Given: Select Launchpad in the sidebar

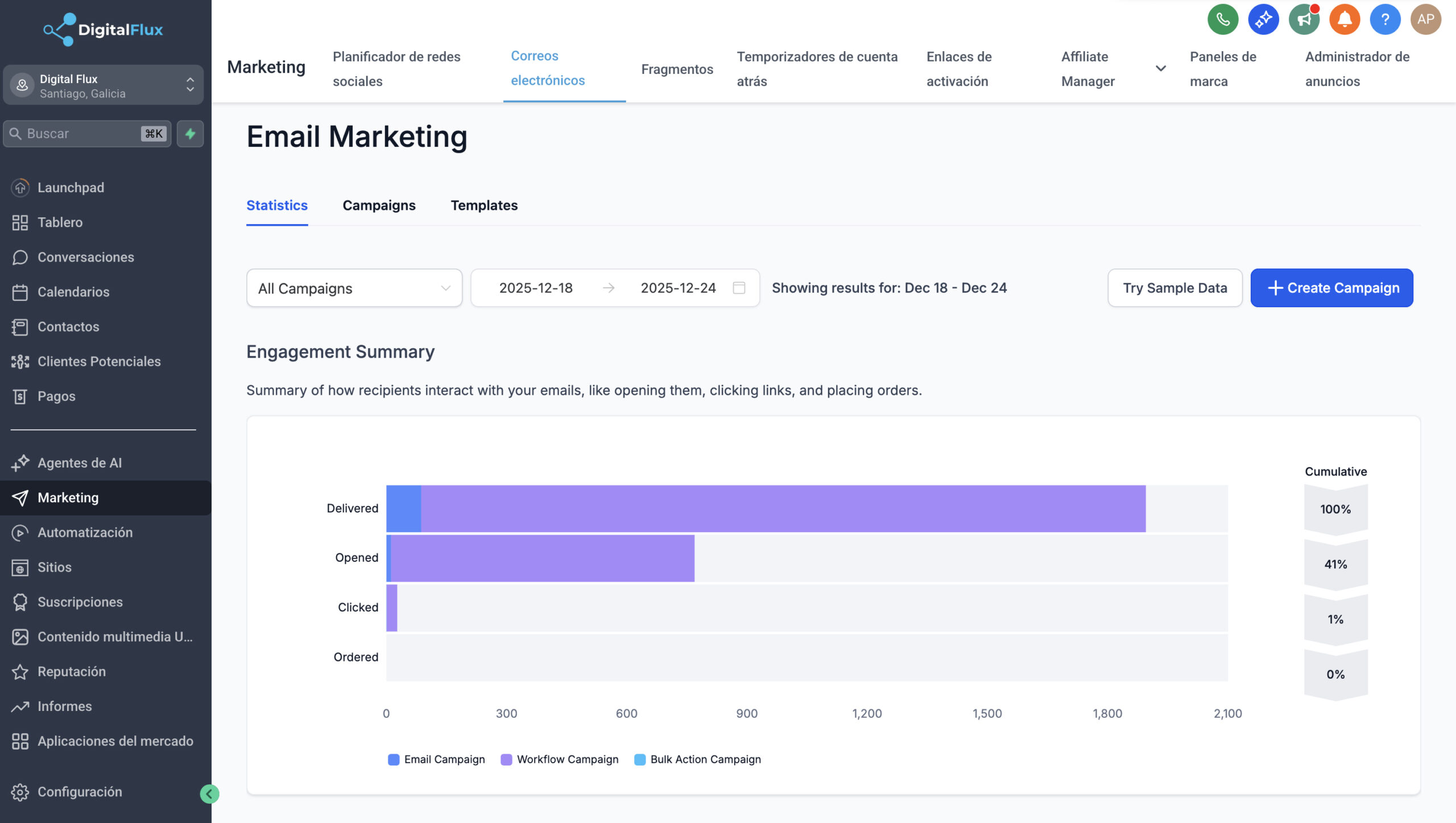Looking at the screenshot, I should (71, 187).
